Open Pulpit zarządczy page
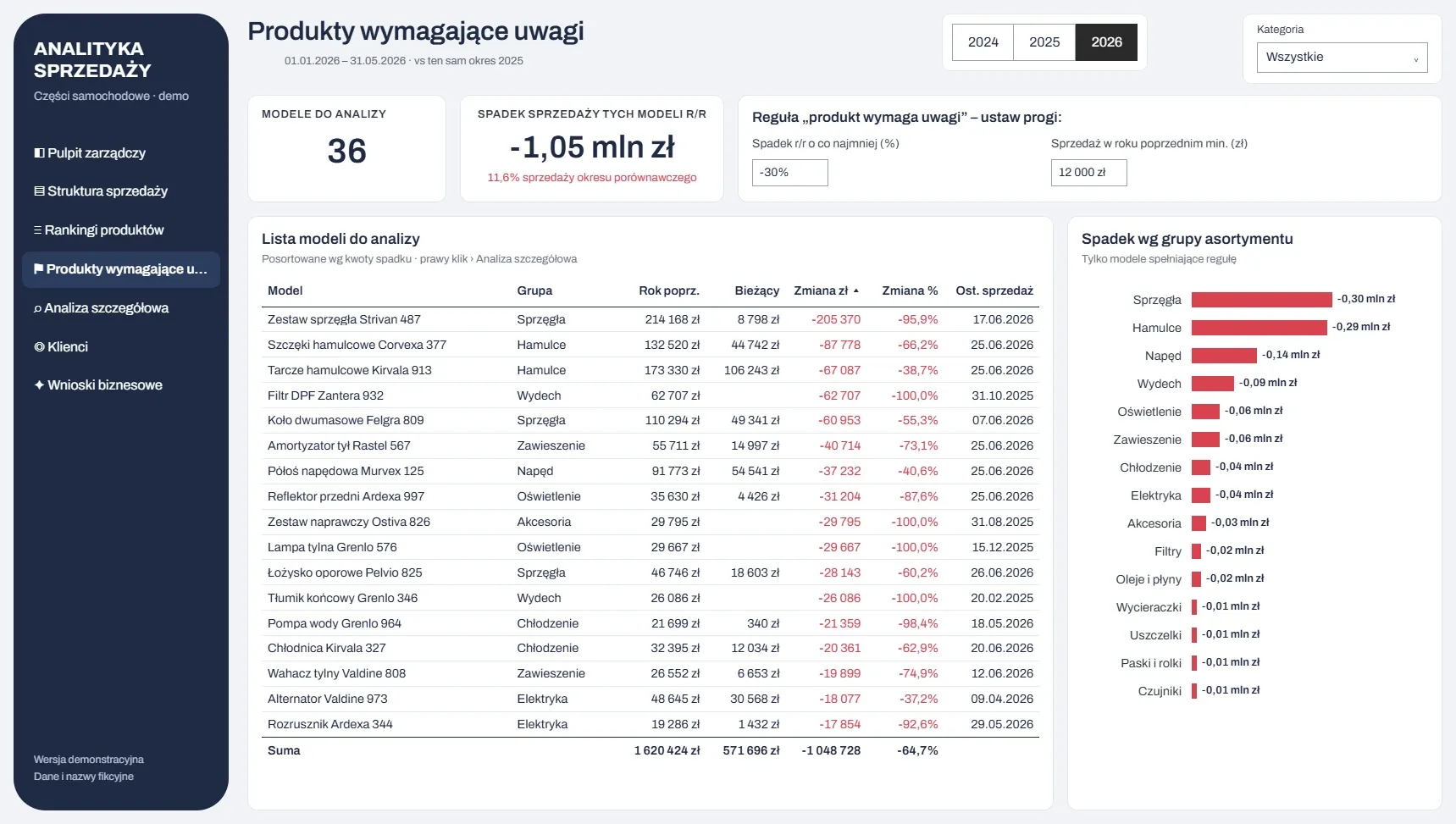 click(121, 153)
